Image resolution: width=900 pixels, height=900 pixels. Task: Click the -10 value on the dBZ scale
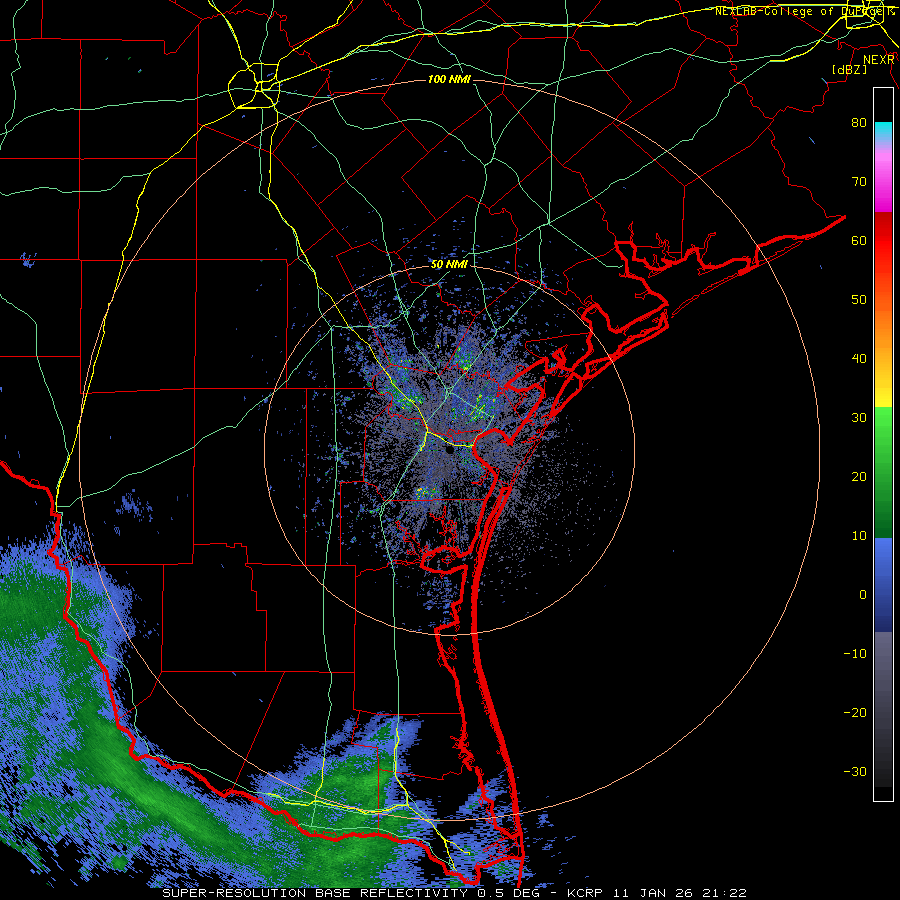(x=855, y=654)
